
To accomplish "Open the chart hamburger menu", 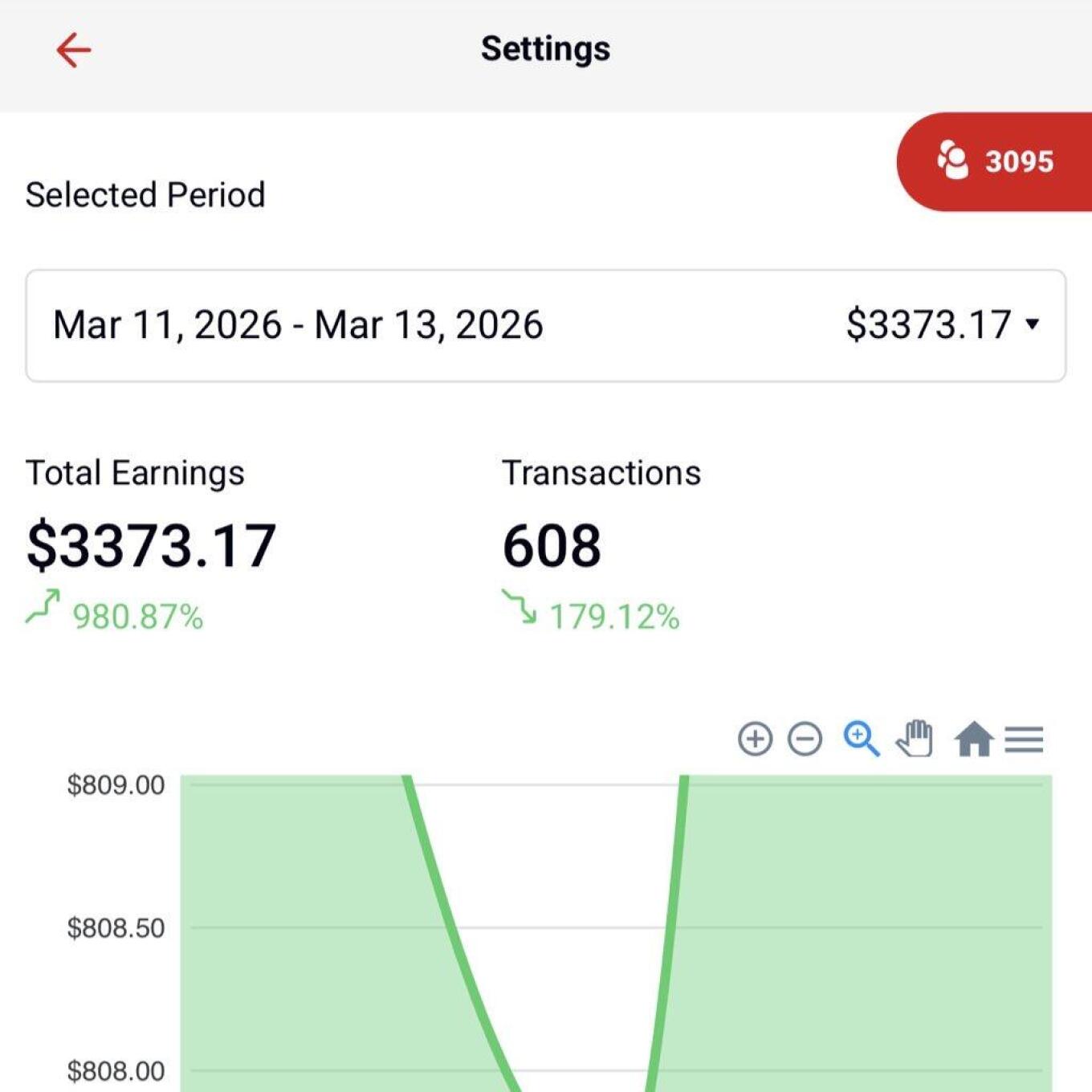I will click(1024, 739).
